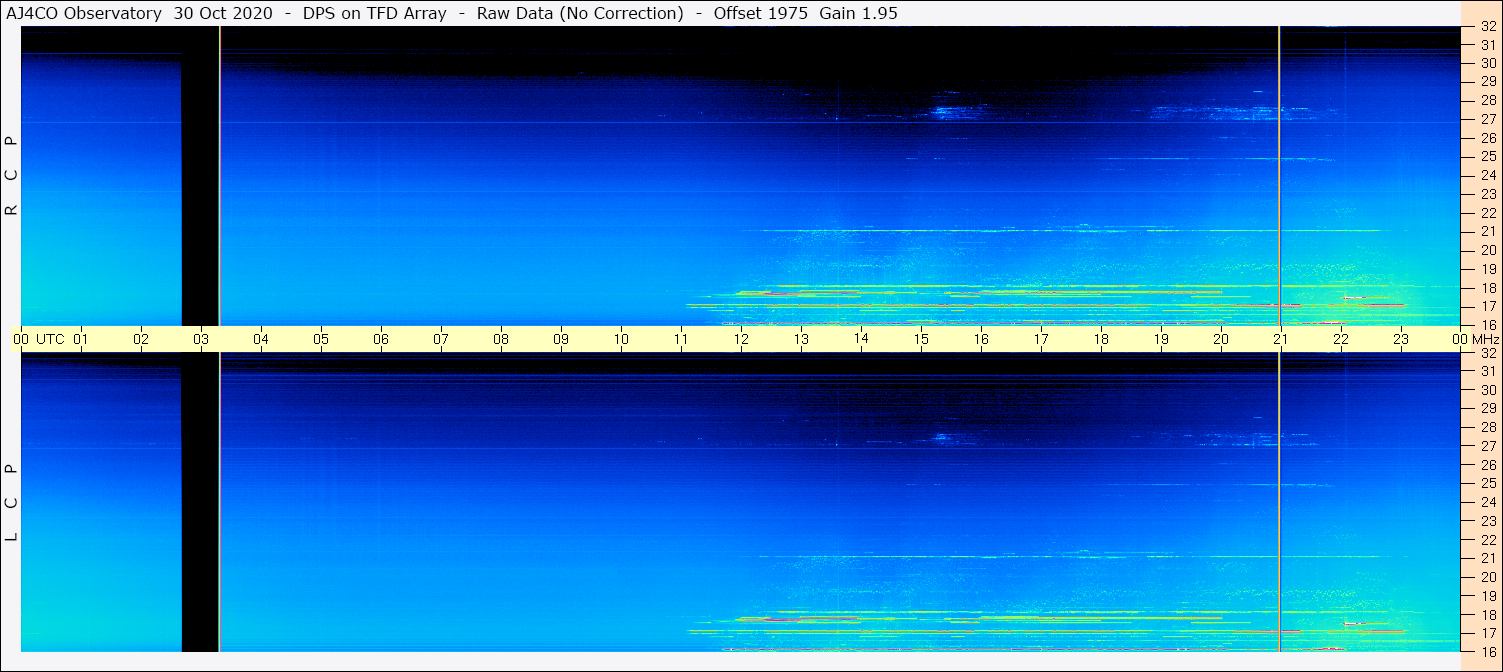Image resolution: width=1503 pixels, height=672 pixels.
Task: Click the 21 MHz tick on LCP scale
Action: click(1487, 558)
